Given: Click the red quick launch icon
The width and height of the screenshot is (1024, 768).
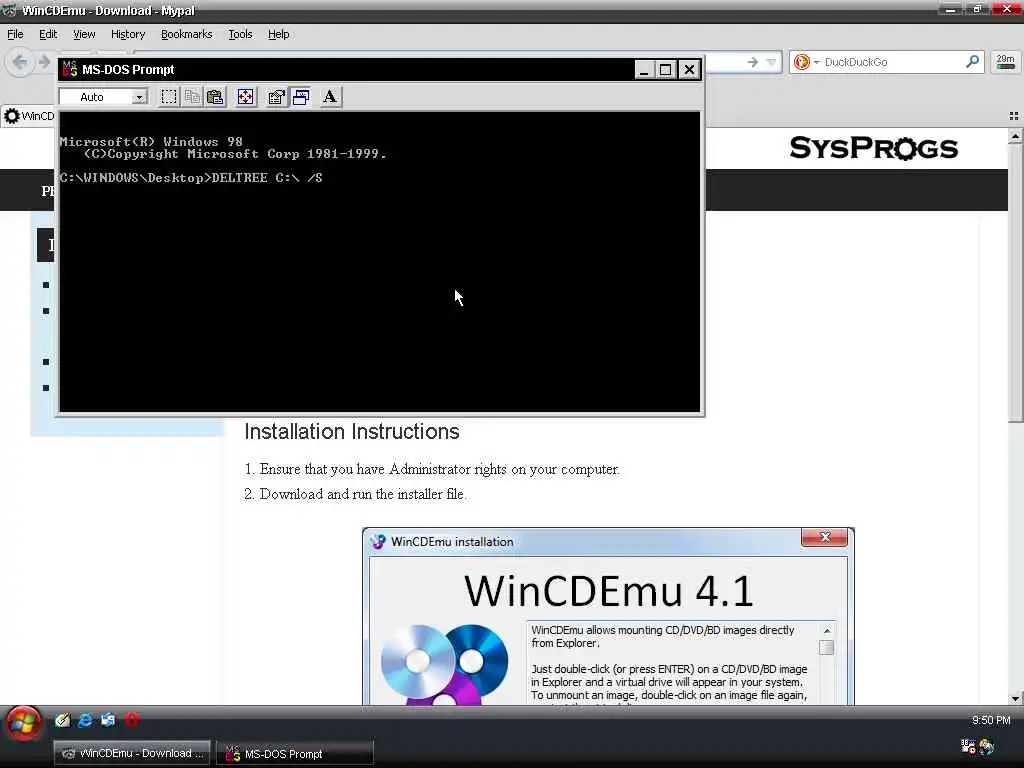Looking at the screenshot, I should click(132, 720).
